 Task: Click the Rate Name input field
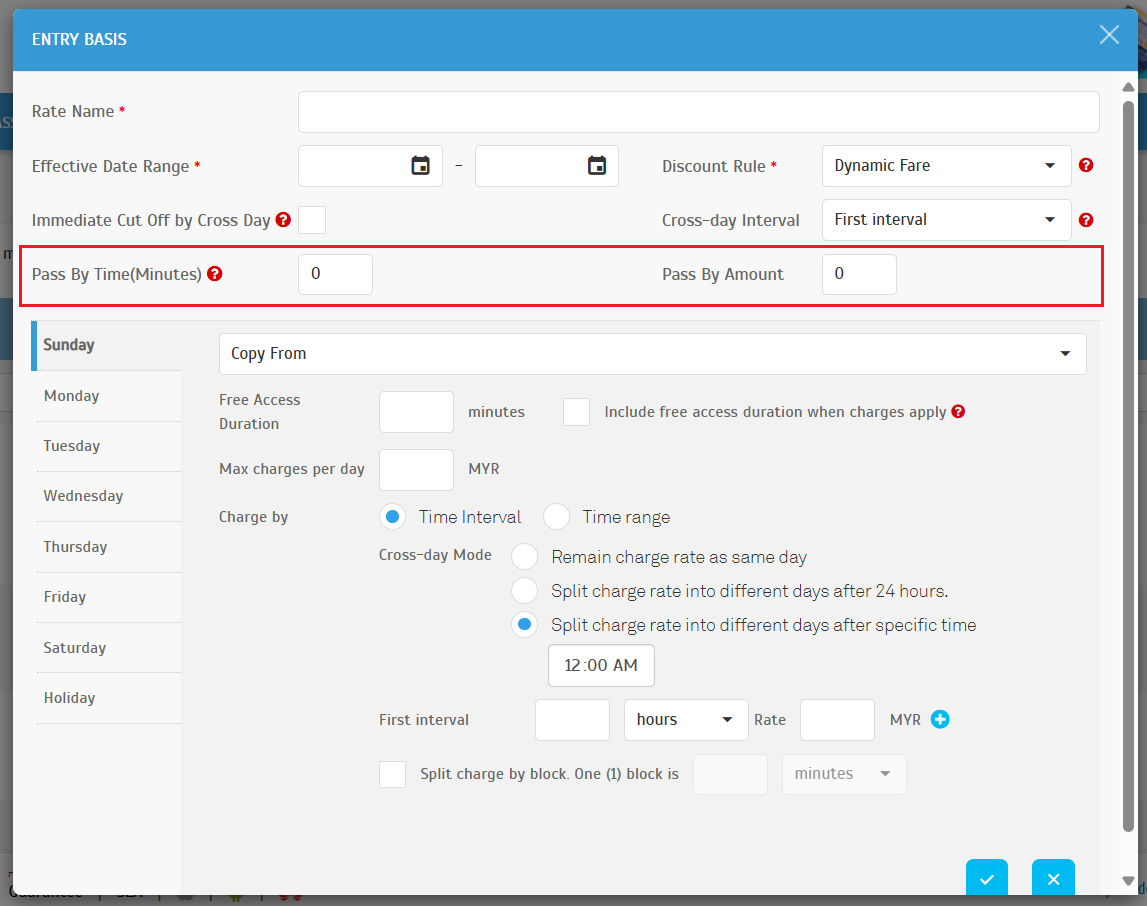point(698,112)
